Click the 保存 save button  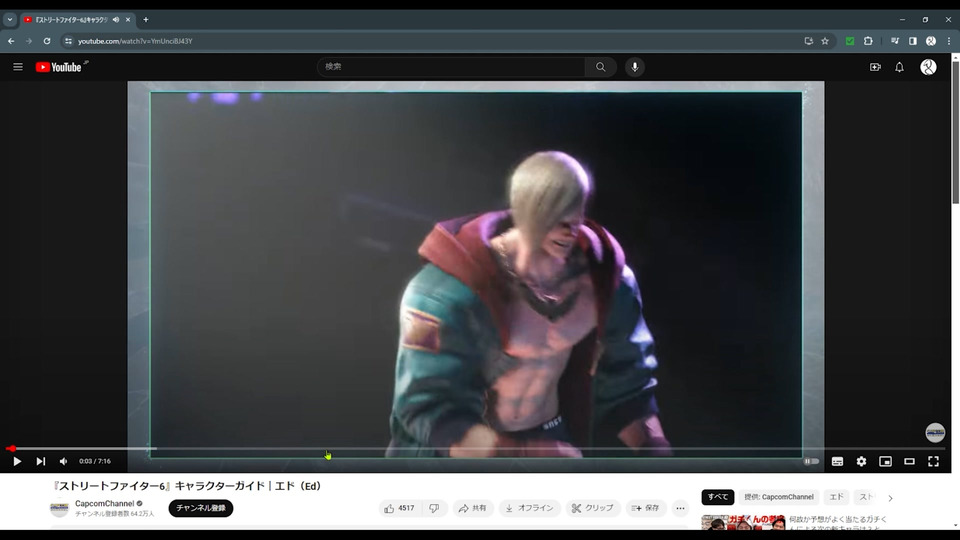(645, 508)
